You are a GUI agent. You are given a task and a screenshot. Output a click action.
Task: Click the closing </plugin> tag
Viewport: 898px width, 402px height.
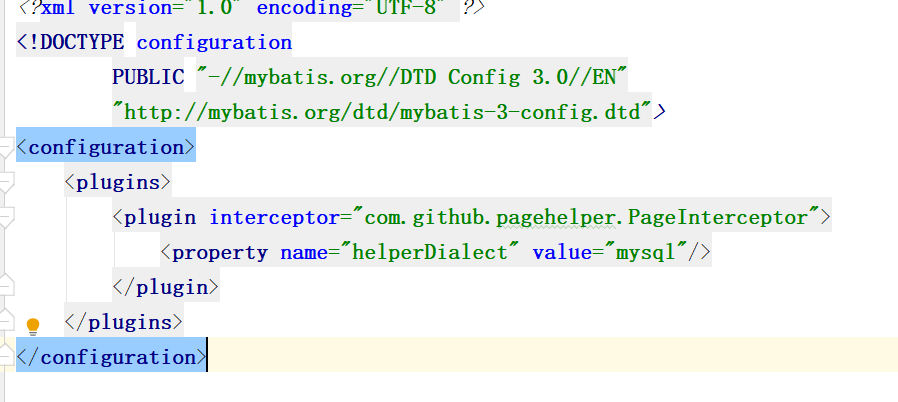coord(166,287)
